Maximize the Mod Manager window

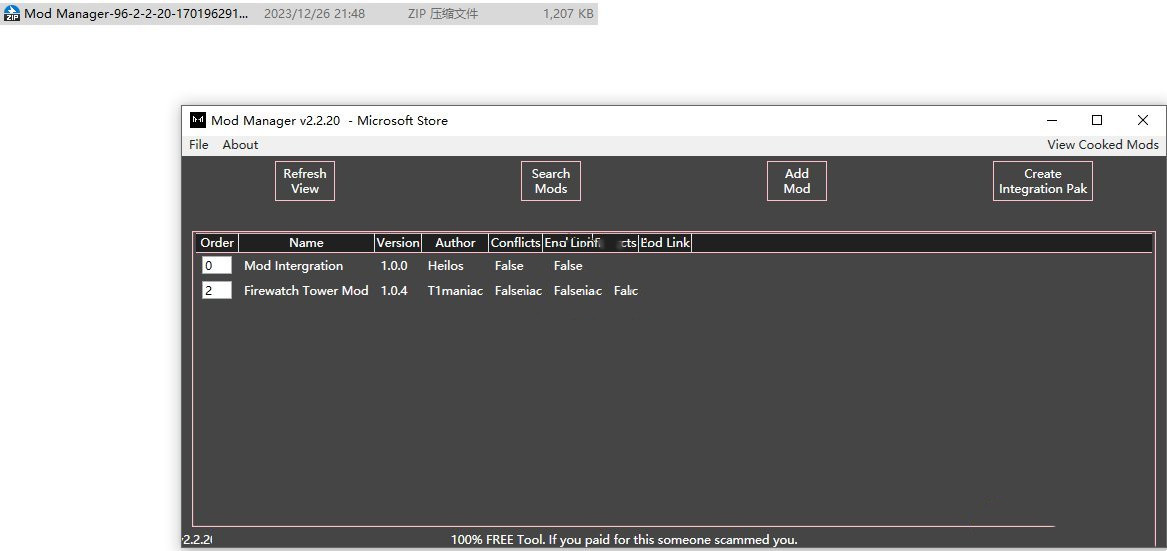(1096, 120)
